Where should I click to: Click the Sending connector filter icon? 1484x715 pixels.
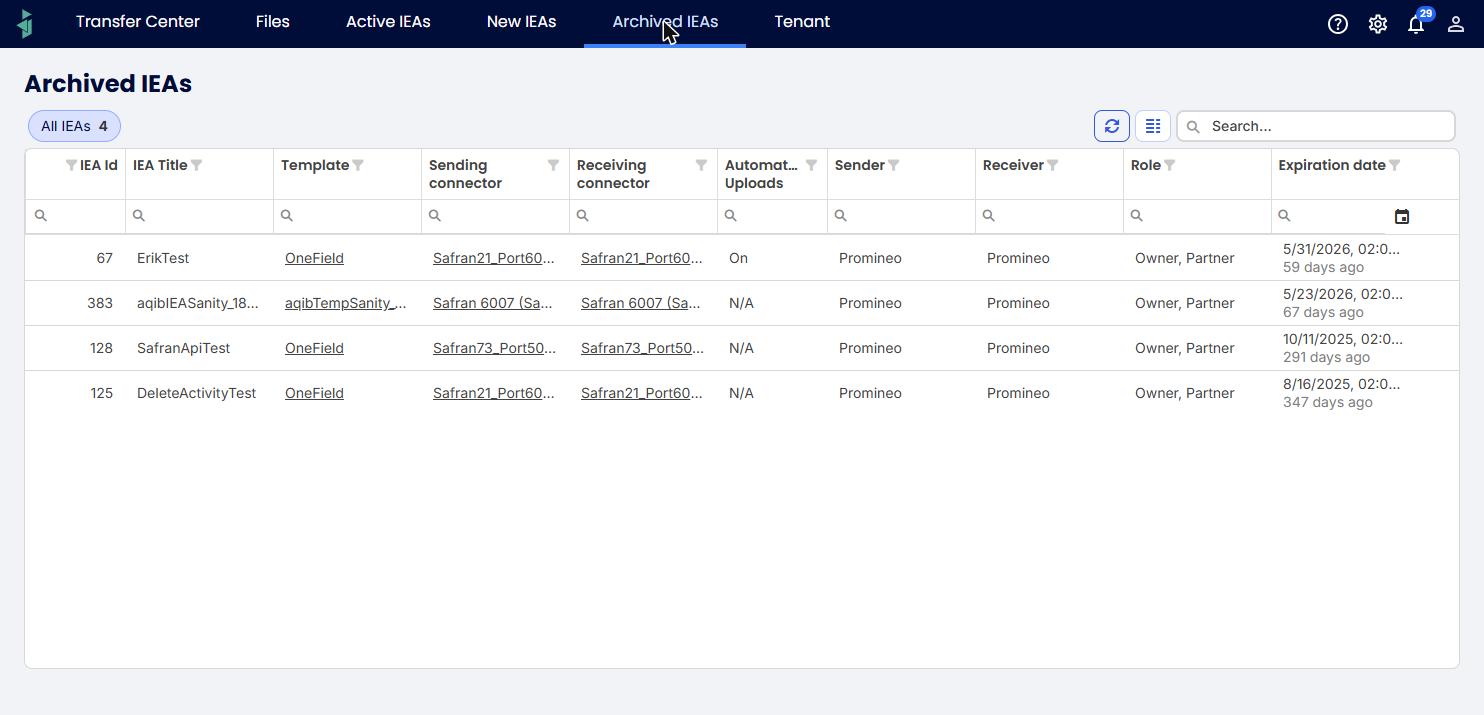[553, 165]
